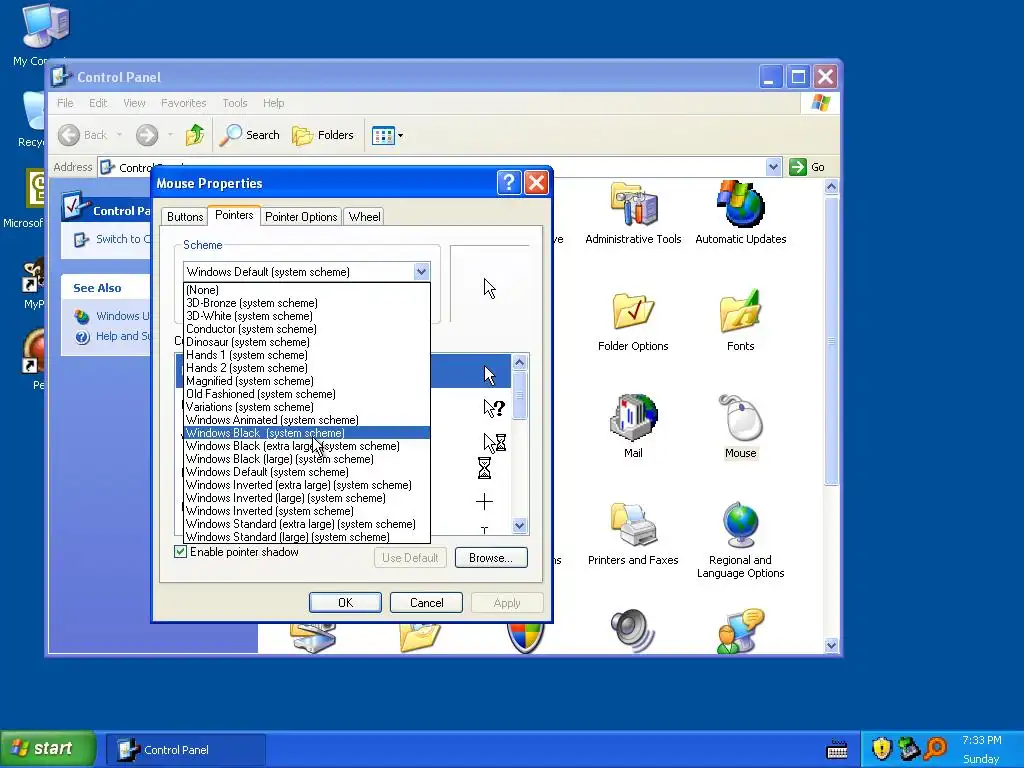1024x768 pixels.
Task: Select the Mouse control panel icon
Action: (740, 426)
